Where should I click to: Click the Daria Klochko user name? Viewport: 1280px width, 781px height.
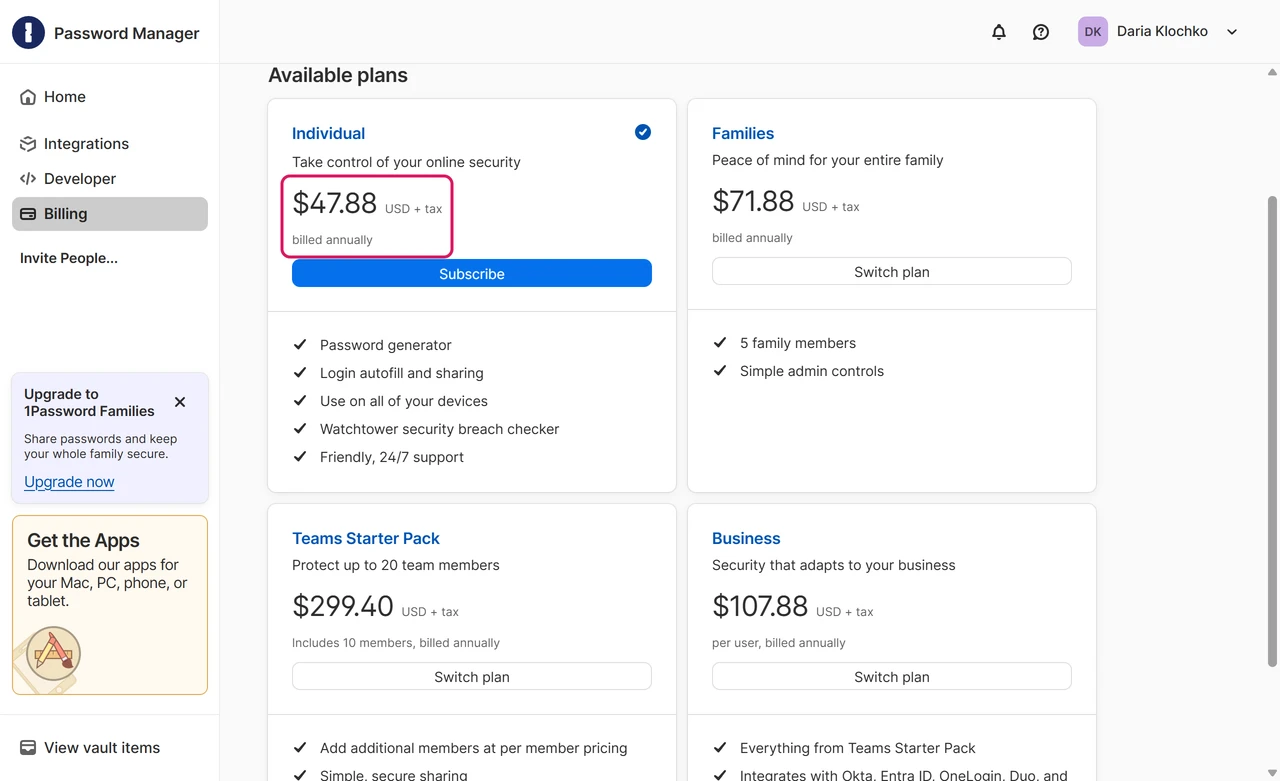click(x=1162, y=31)
